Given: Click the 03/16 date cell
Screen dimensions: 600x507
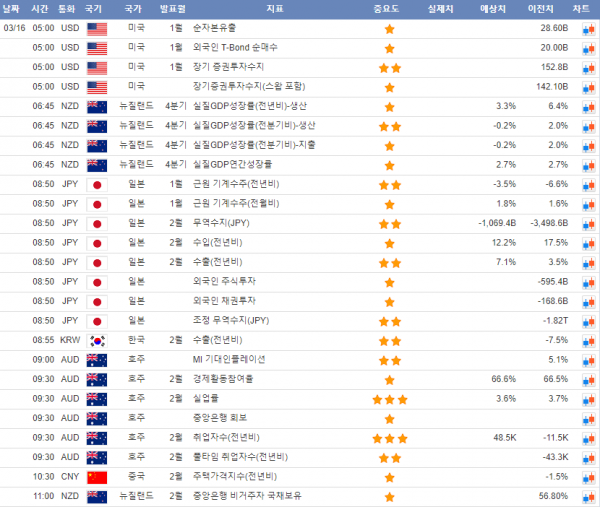Looking at the screenshot, I should click(14, 29).
